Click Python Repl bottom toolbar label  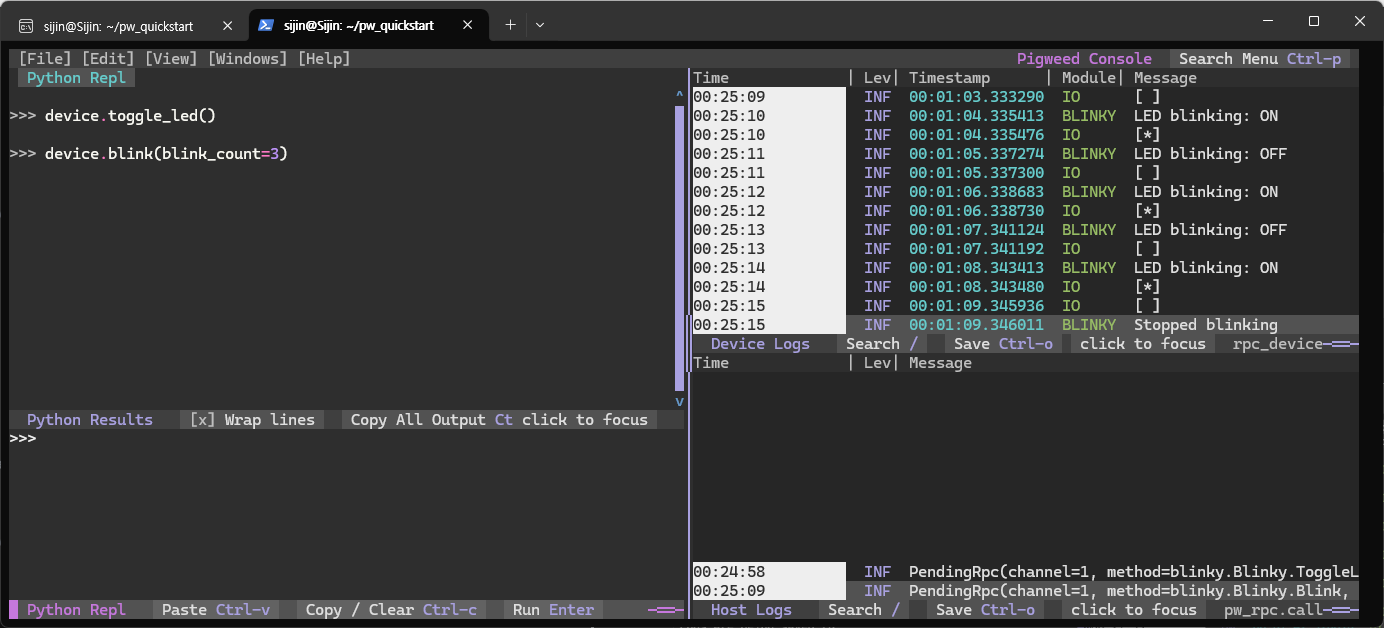pyautogui.click(x=76, y=610)
